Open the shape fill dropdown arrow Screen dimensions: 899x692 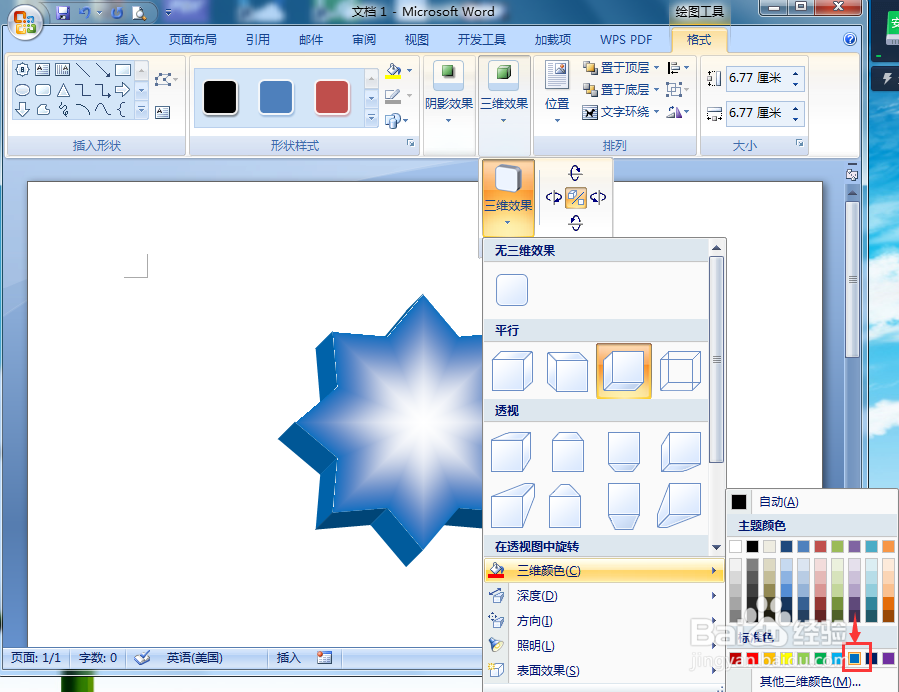(409, 71)
